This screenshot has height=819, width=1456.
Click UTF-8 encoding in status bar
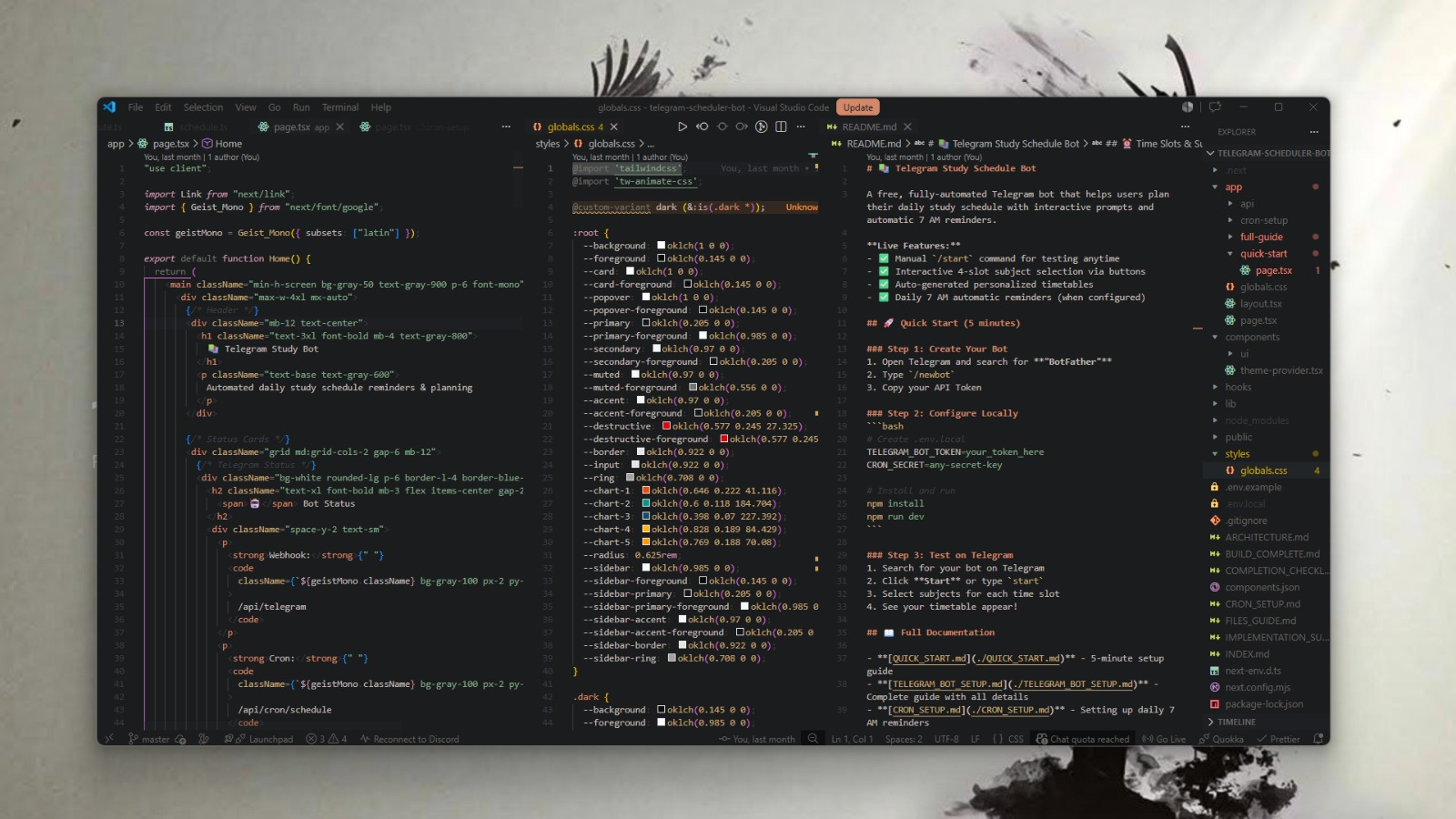946,739
